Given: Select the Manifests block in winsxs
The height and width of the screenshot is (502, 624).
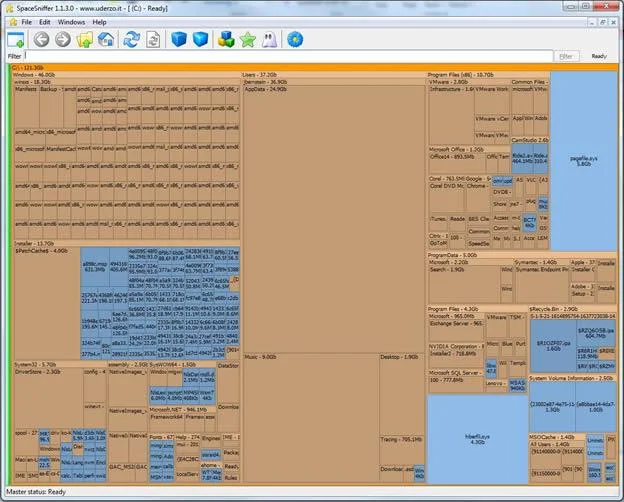Looking at the screenshot, I should click(x=27, y=107).
